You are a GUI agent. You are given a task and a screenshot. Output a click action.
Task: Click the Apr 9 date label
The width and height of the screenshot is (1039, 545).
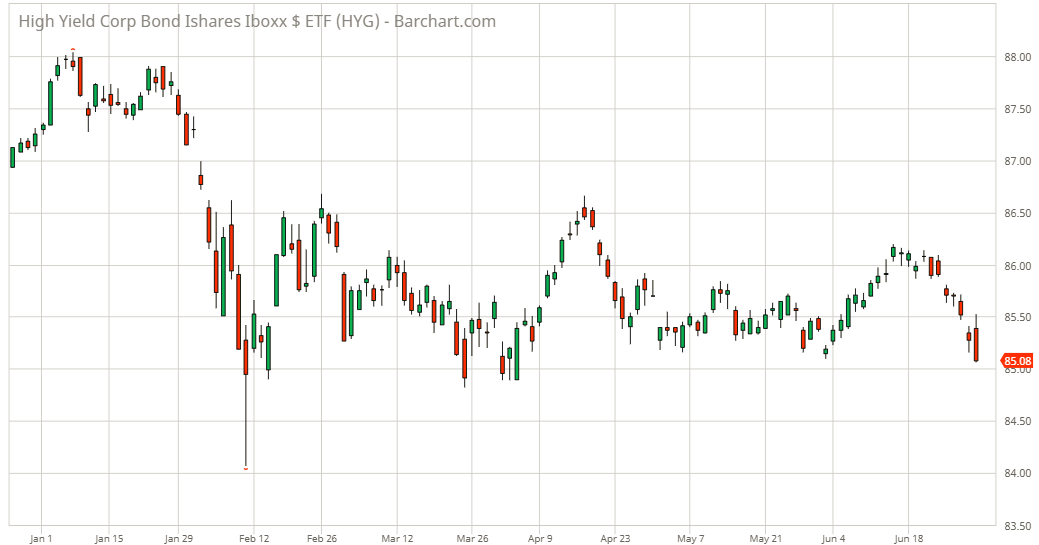(540, 538)
